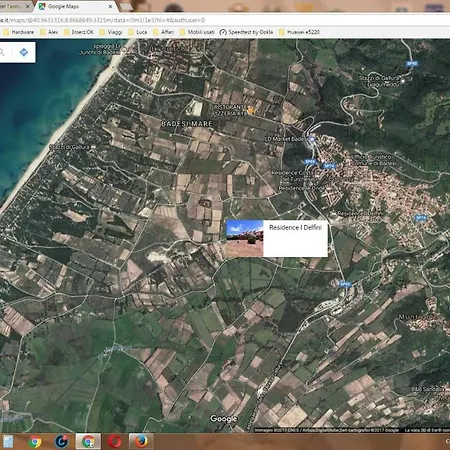
Task: Click the blue directions icon in search box
Action: [x=24, y=52]
